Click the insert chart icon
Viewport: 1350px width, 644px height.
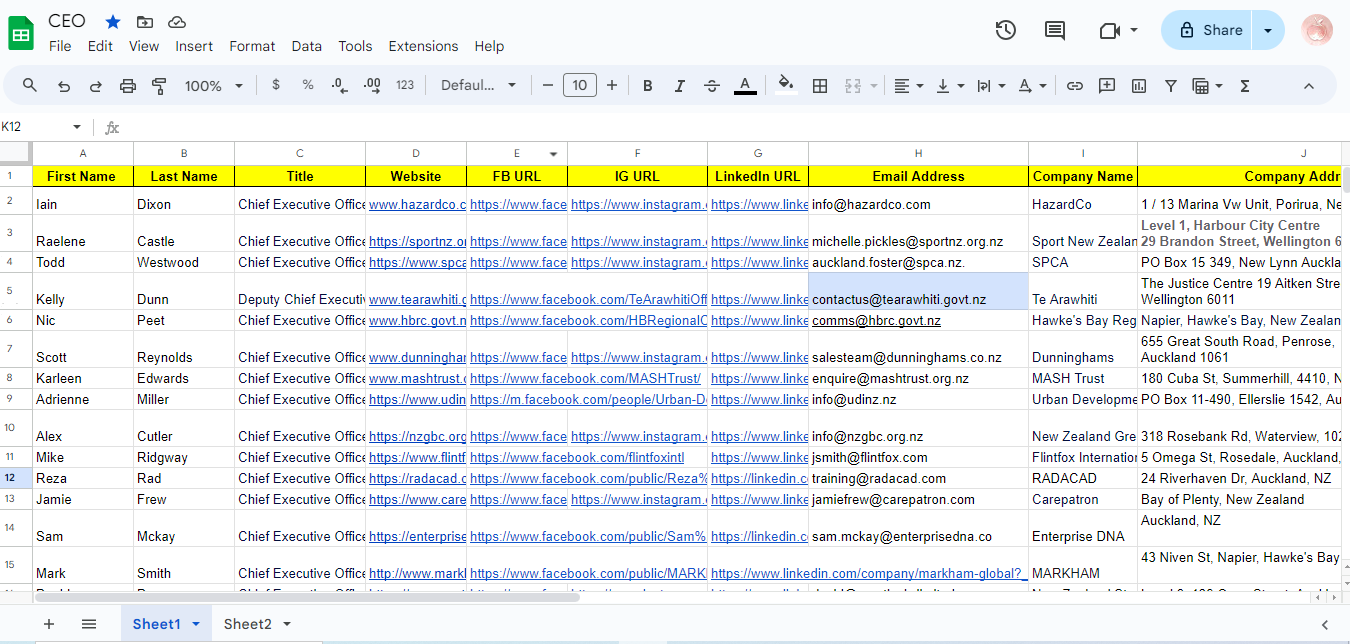point(1139,86)
